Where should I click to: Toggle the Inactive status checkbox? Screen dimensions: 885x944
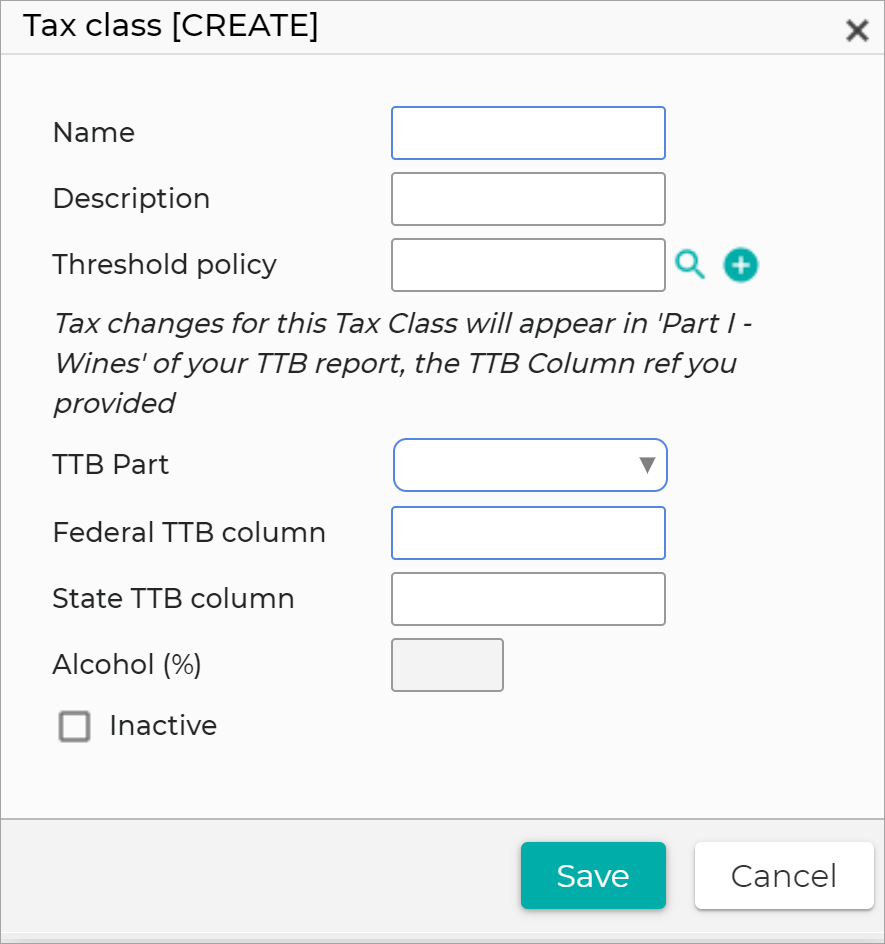click(75, 727)
